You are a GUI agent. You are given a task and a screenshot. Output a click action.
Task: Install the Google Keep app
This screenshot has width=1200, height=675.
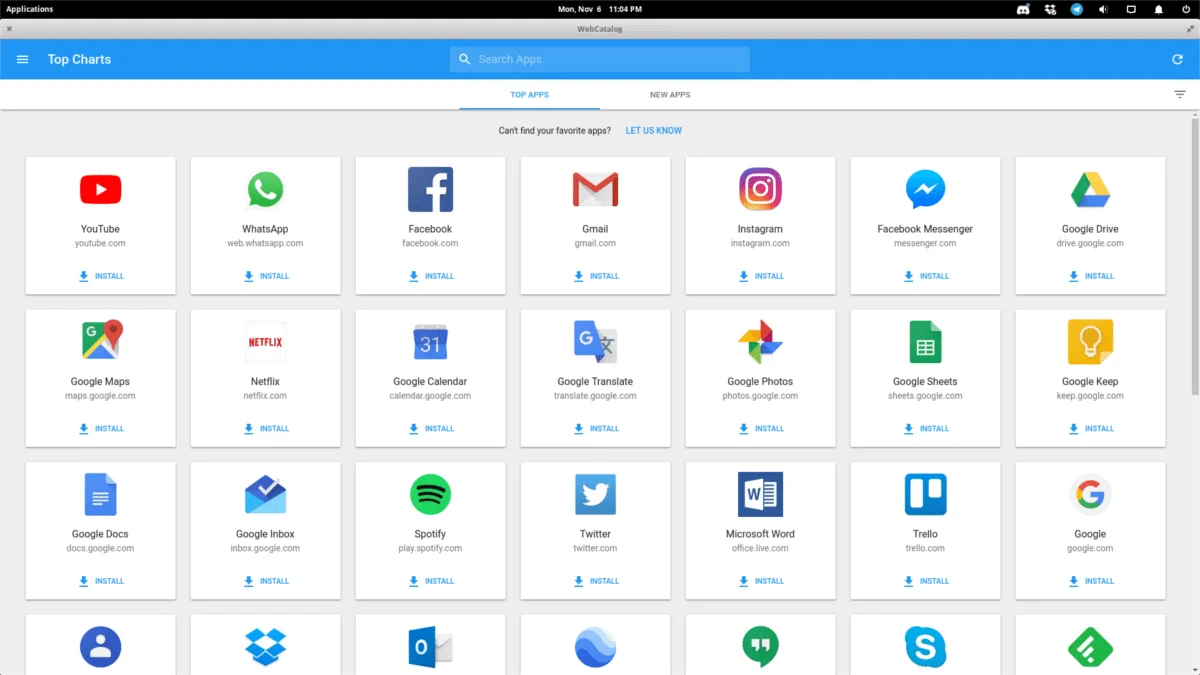pyautogui.click(x=1091, y=428)
